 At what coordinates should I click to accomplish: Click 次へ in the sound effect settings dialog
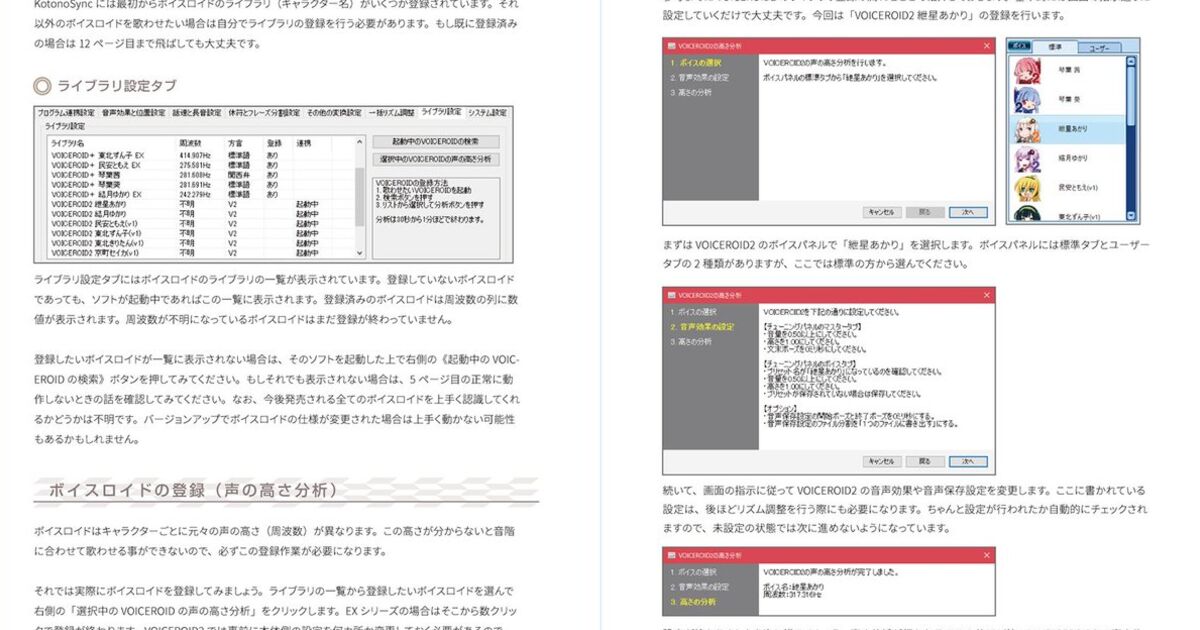tap(968, 461)
